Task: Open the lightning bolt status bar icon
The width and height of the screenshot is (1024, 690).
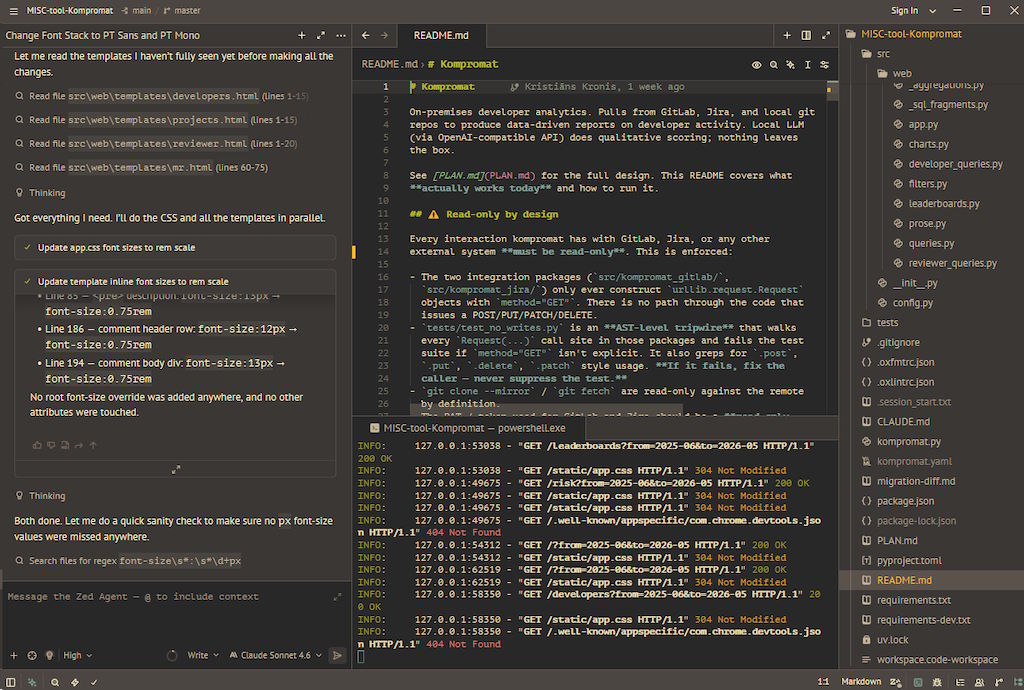Action: [x=74, y=682]
